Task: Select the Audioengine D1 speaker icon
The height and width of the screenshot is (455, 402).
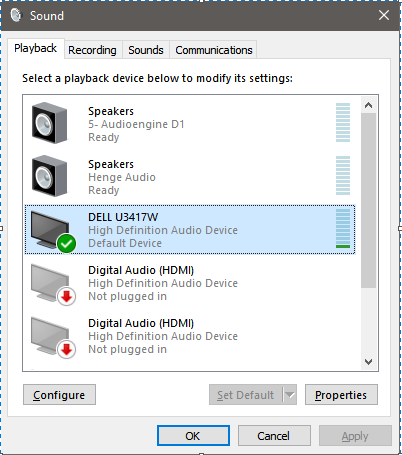Action: point(49,123)
